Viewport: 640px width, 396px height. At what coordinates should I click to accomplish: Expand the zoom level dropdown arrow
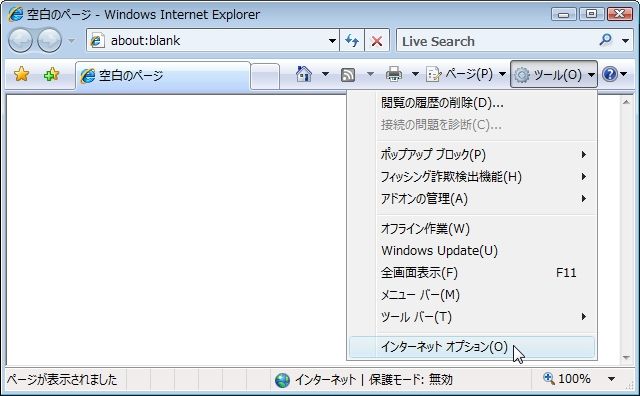(611, 379)
